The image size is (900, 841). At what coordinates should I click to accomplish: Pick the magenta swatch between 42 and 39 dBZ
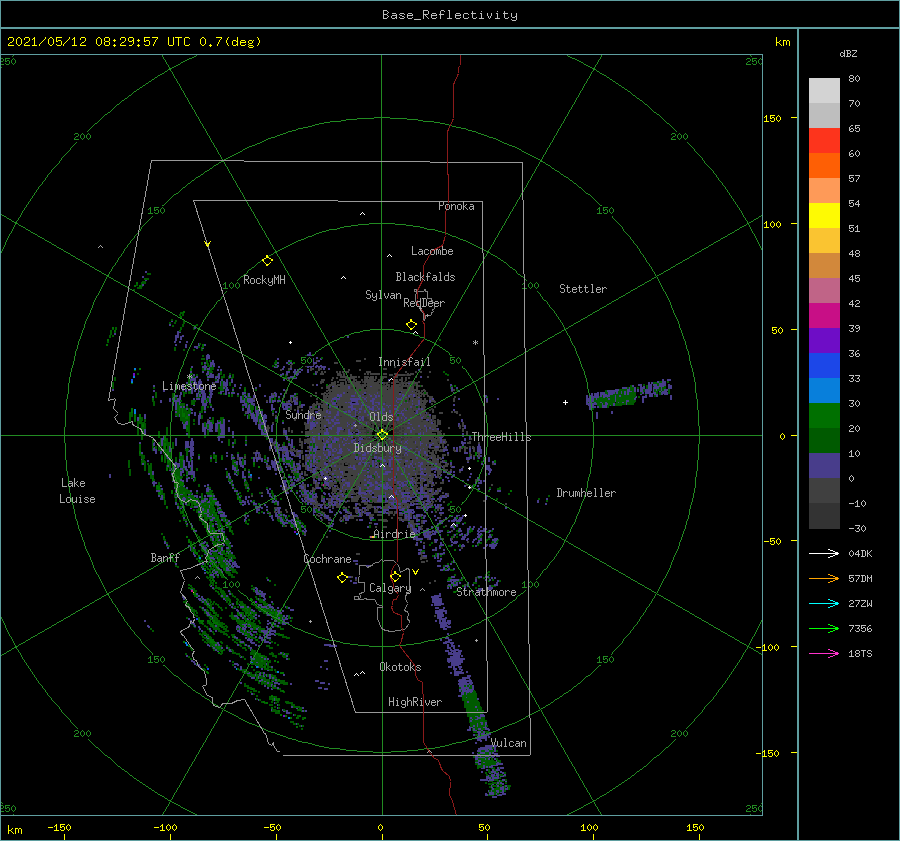tap(824, 316)
